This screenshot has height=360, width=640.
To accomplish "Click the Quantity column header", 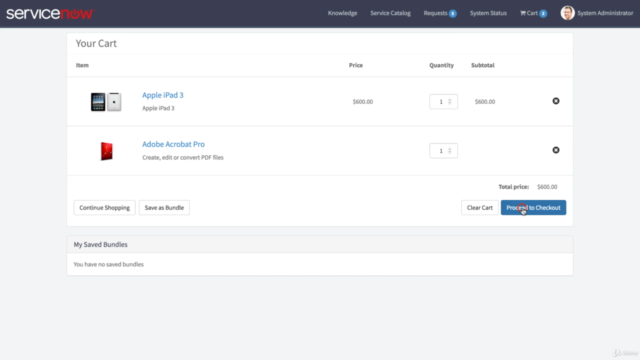I will click(x=441, y=65).
